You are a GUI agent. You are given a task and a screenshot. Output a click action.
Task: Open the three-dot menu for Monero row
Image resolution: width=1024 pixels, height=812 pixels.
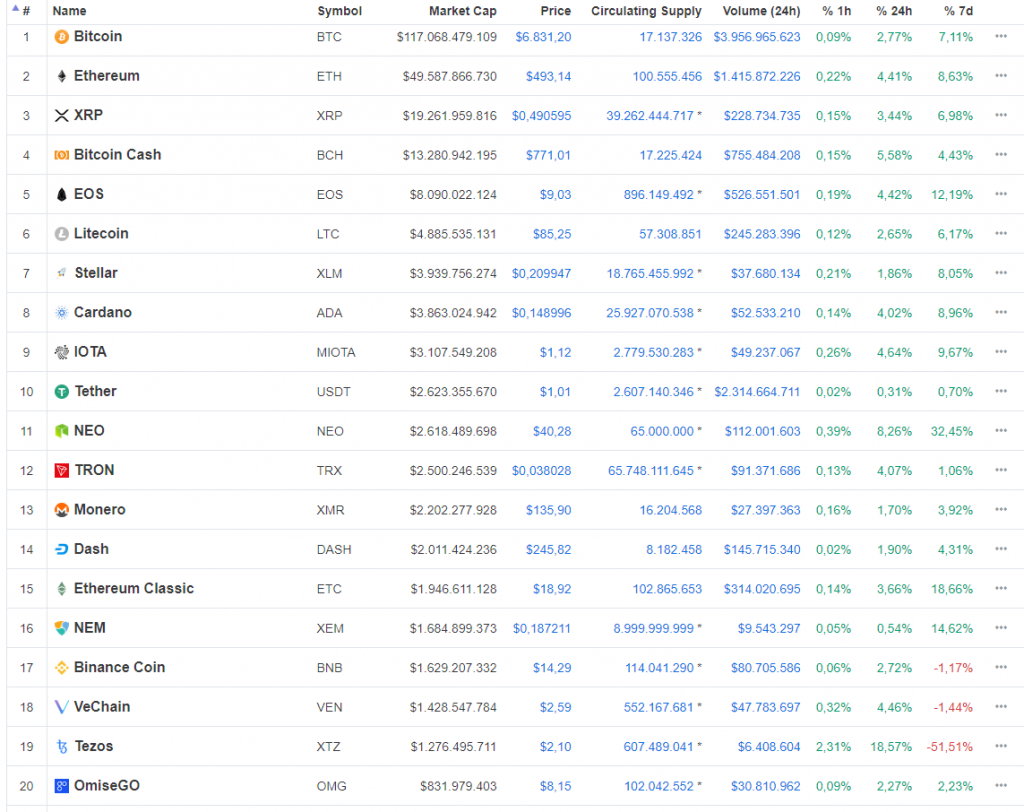[x=1000, y=510]
